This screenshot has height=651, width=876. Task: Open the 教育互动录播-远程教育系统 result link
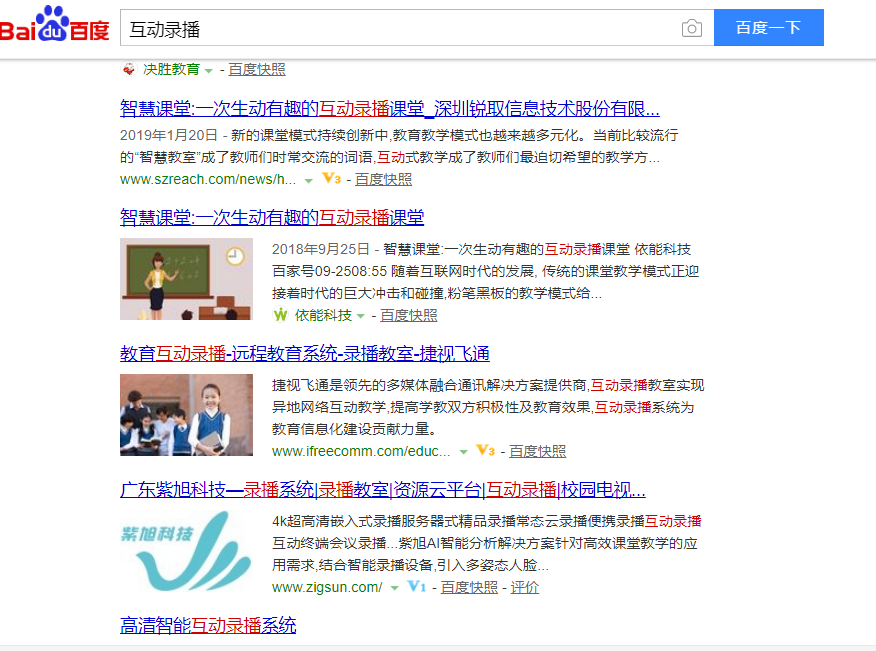[304, 353]
